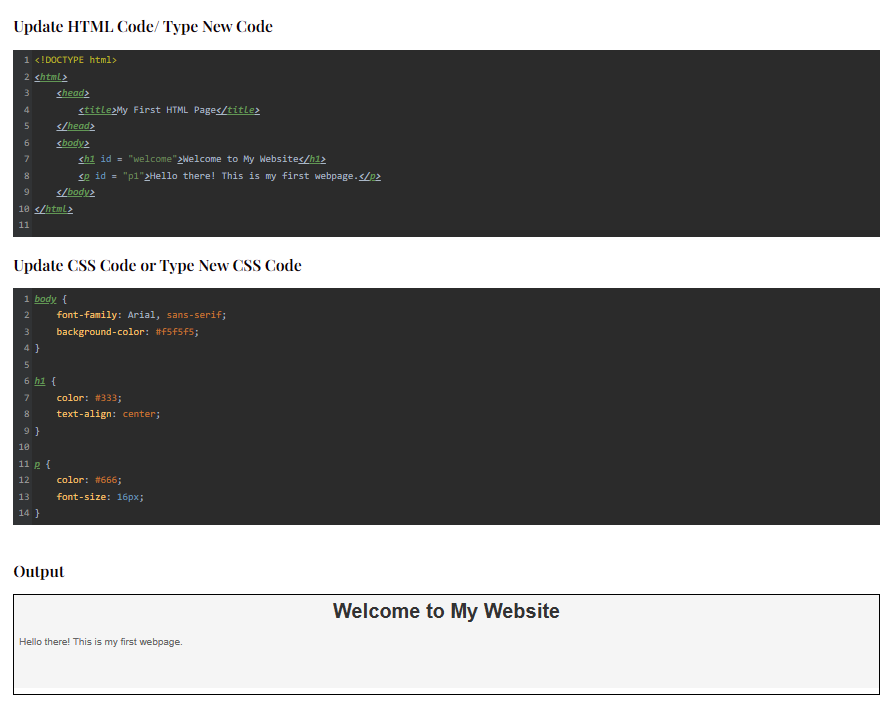
Task: Click the body selector in CSS editor
Action: [x=45, y=299]
